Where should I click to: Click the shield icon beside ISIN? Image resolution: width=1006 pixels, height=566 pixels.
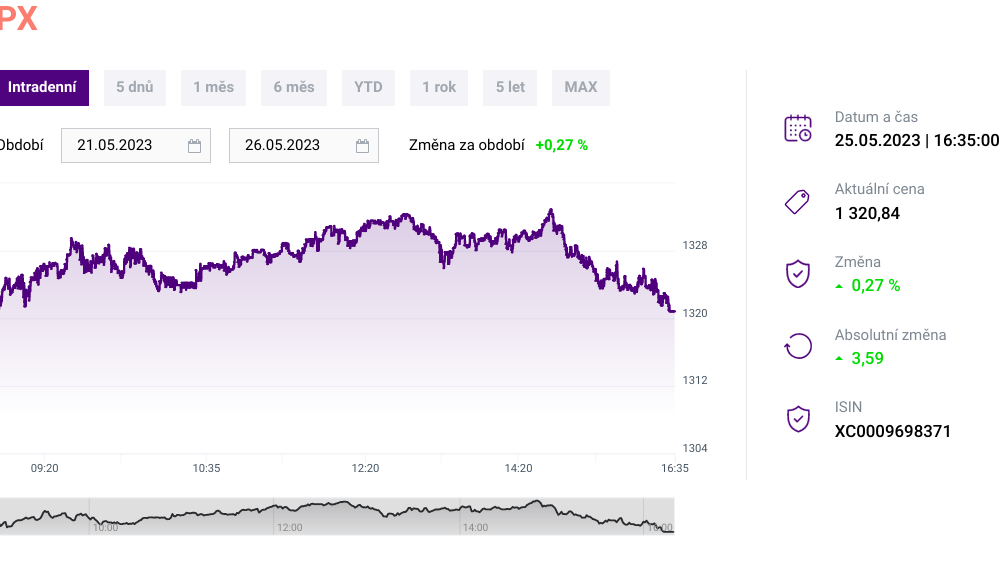pos(797,419)
